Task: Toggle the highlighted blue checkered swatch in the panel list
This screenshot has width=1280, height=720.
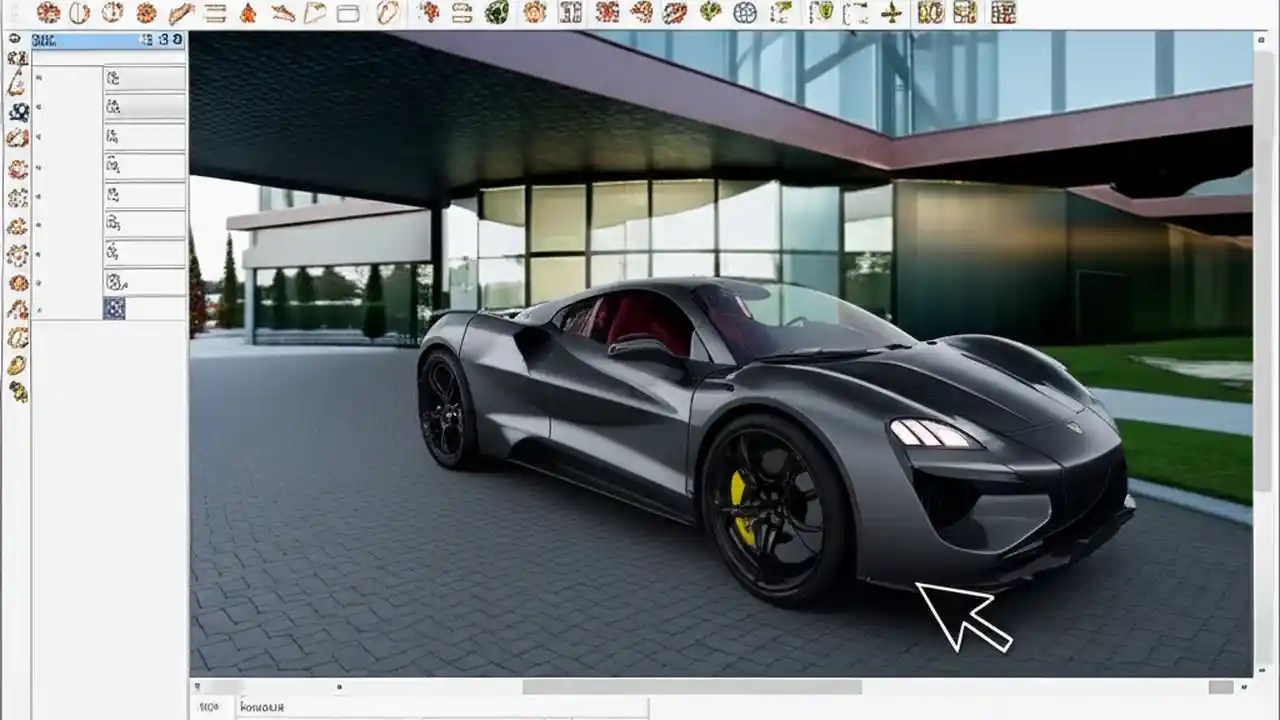Action: pyautogui.click(x=113, y=309)
